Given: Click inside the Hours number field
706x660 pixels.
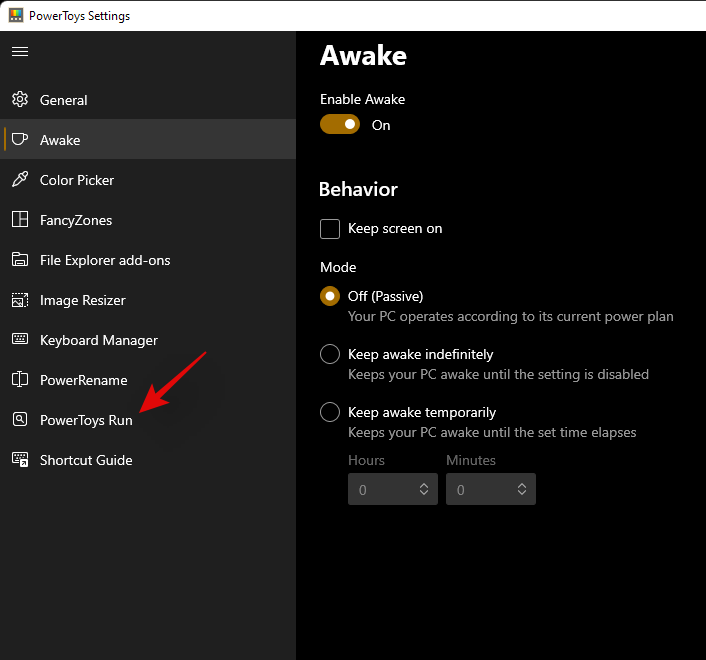Looking at the screenshot, I should click(378, 489).
